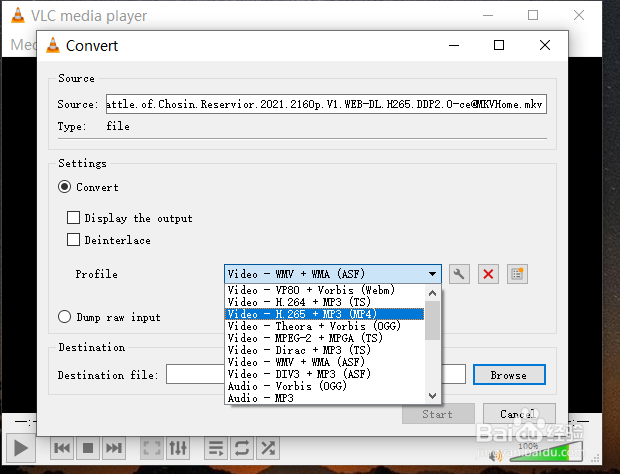Close the VLC media player window
The width and height of the screenshot is (620, 474).
tap(579, 15)
